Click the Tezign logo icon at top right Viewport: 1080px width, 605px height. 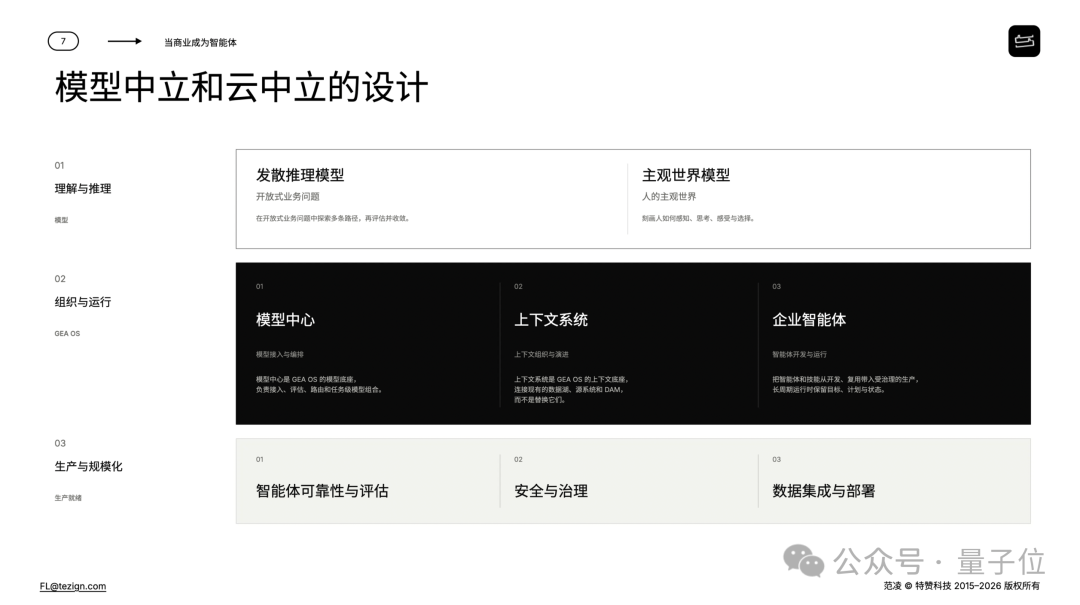(1024, 41)
